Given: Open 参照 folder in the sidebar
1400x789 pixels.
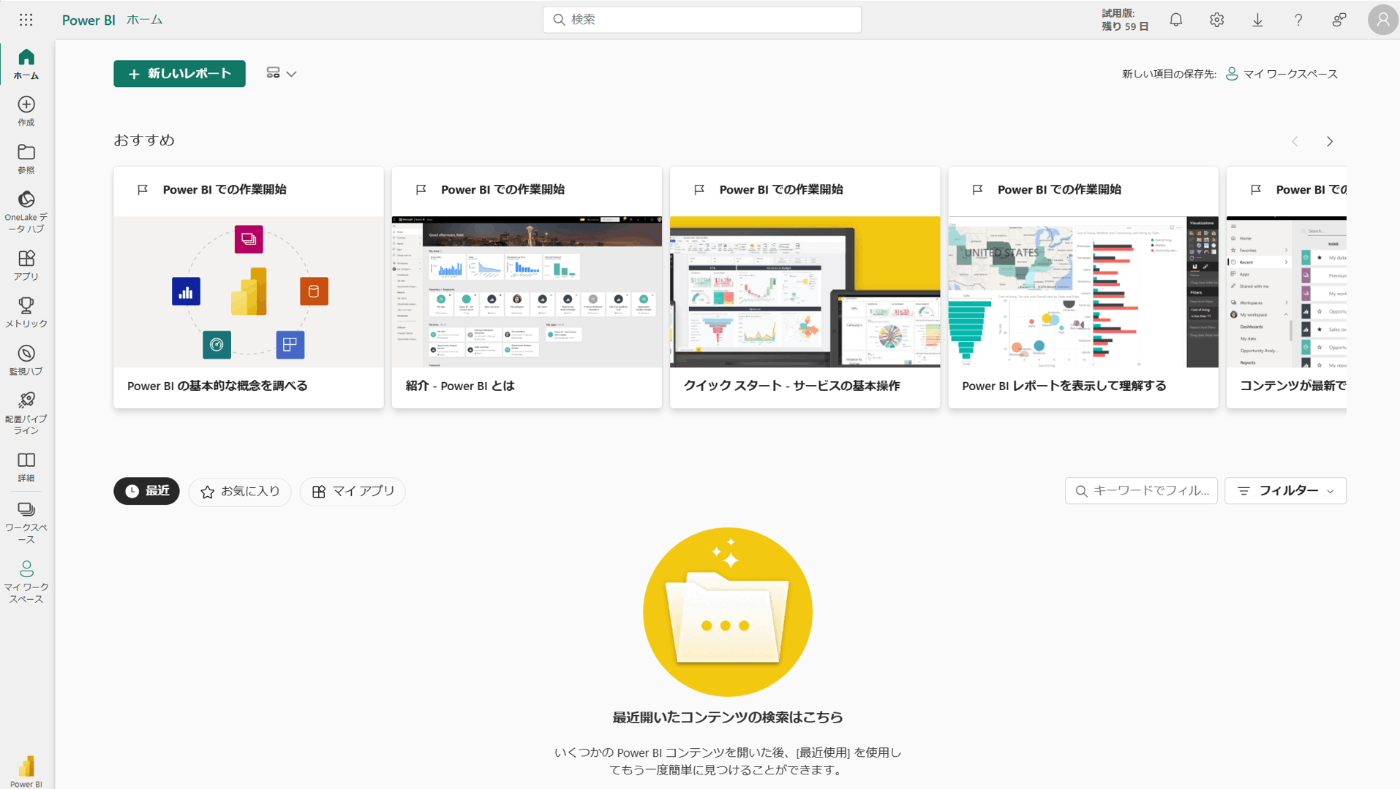Looking at the screenshot, I should [x=26, y=159].
